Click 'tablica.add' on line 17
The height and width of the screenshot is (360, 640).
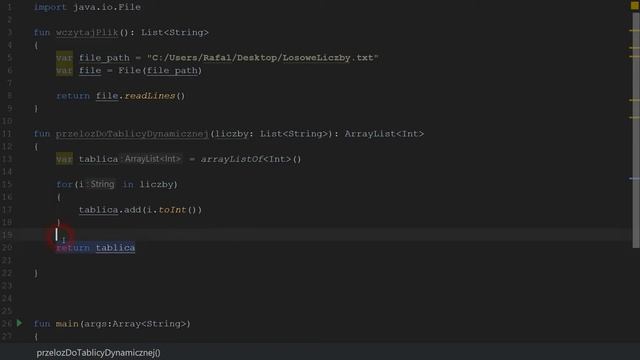(x=110, y=209)
